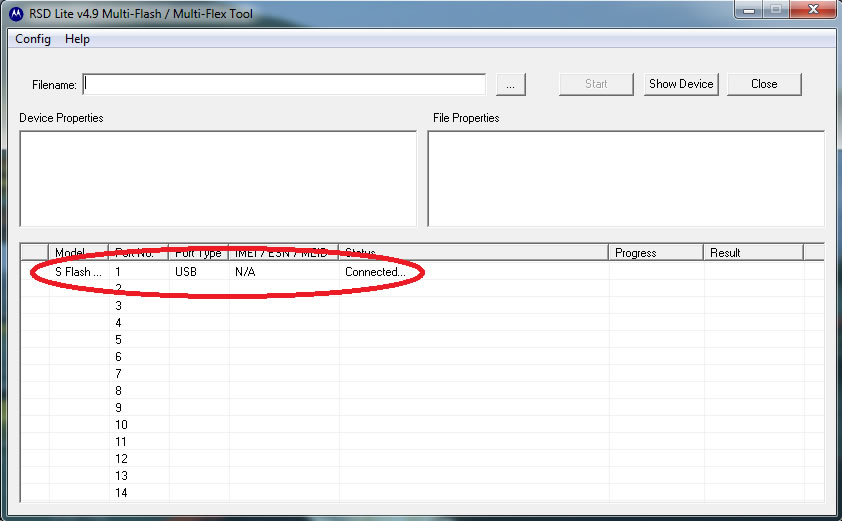Open the Help menu
This screenshot has width=842, height=521.
[x=77, y=39]
